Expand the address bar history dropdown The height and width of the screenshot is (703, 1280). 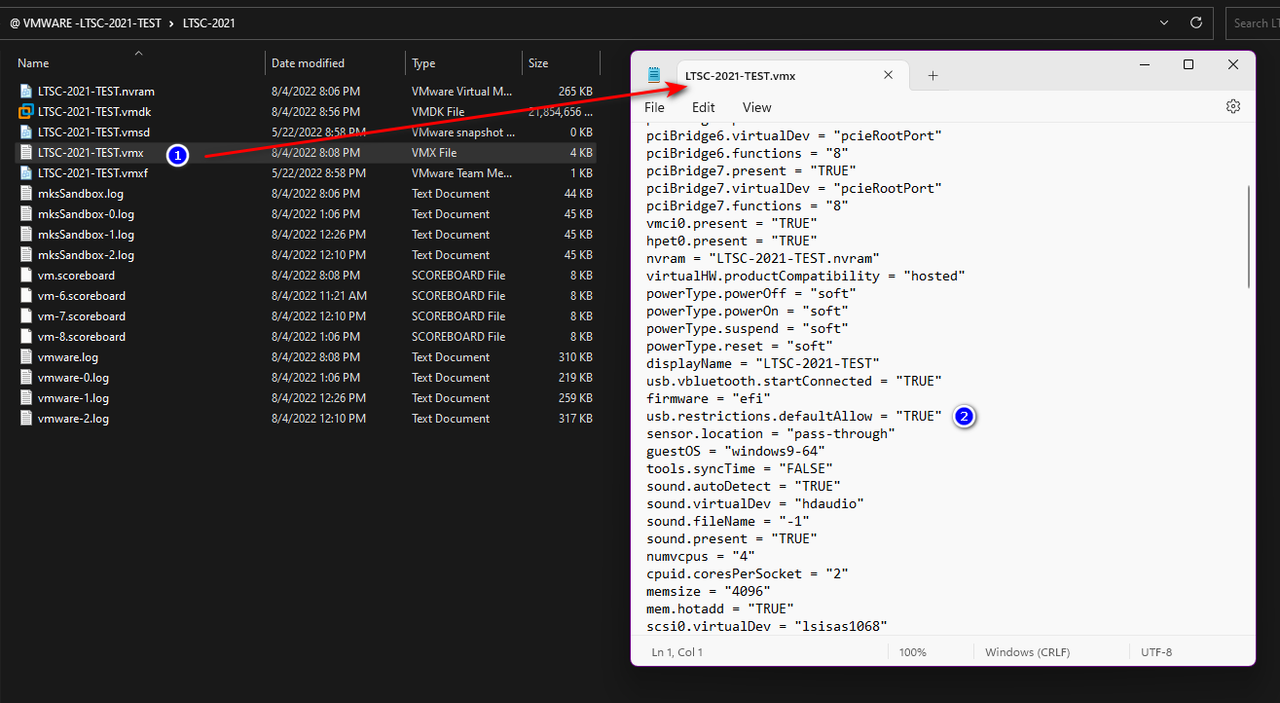(x=1163, y=22)
